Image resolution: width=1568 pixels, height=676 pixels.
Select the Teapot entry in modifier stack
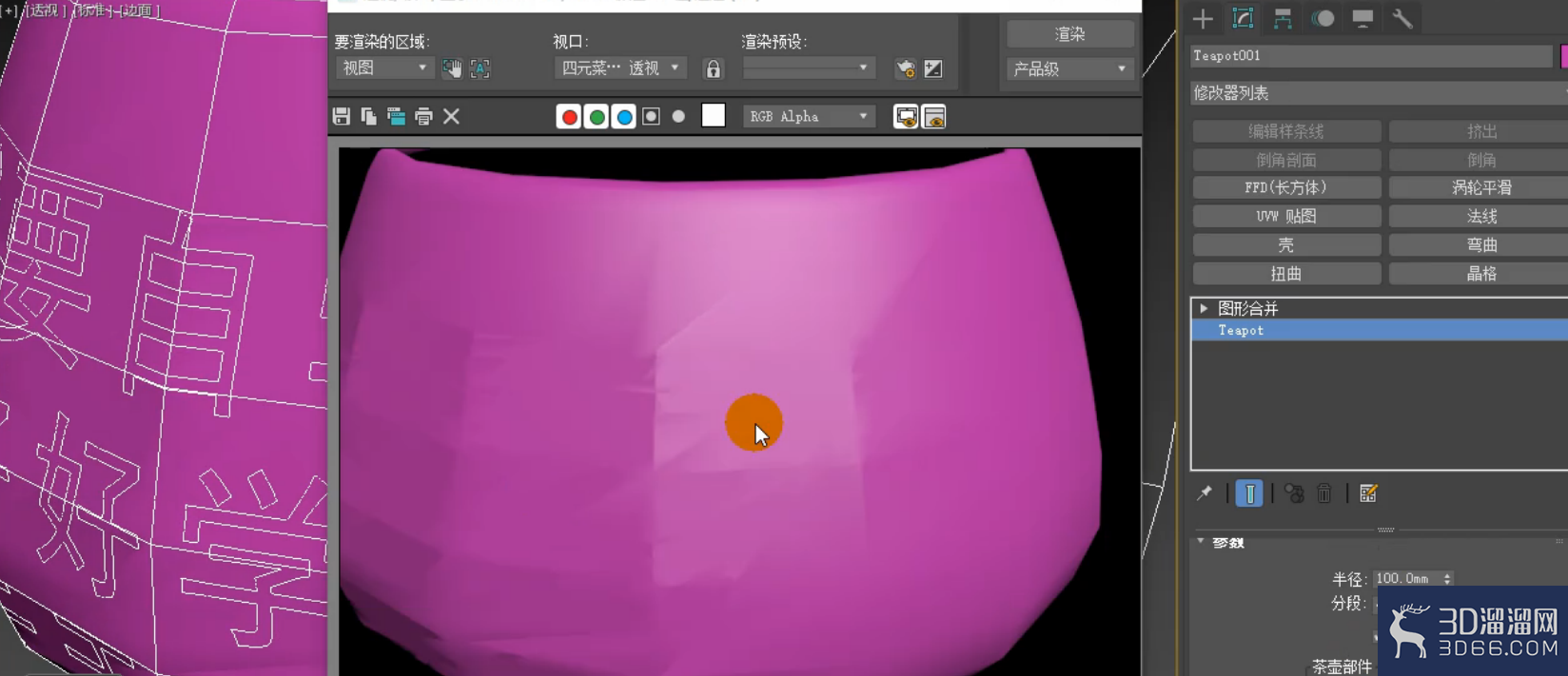coord(1380,330)
